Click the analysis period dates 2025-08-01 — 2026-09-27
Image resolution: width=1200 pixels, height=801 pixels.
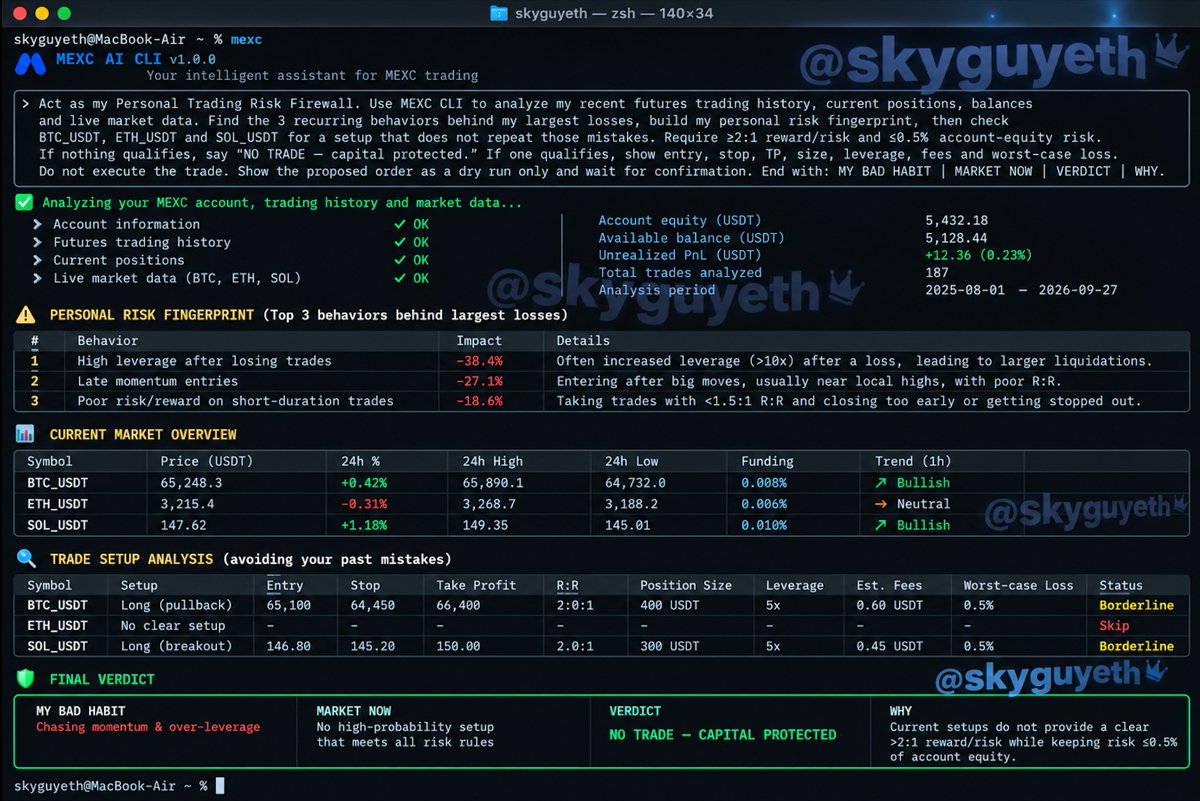tap(1022, 290)
